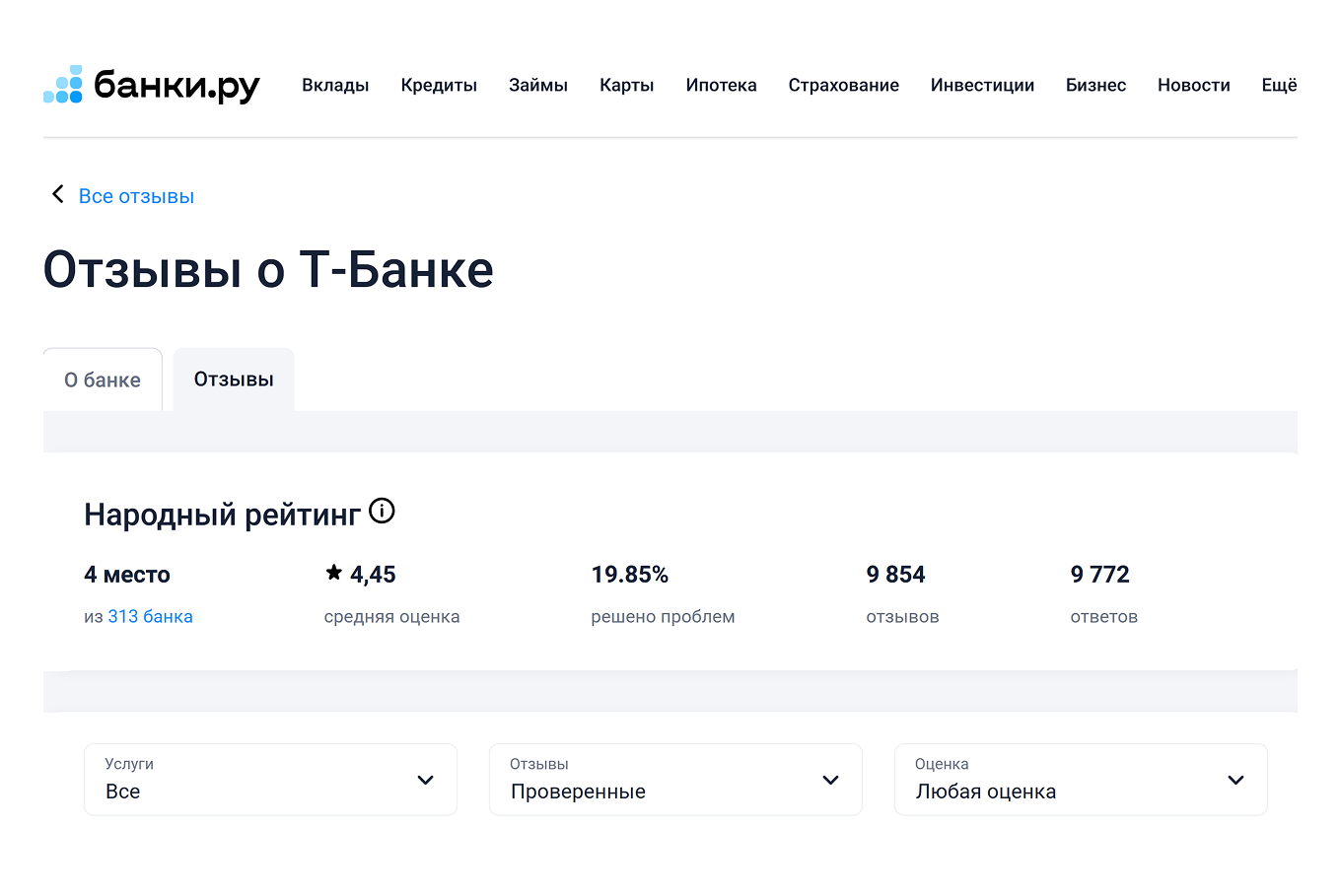
Task: Click the chevron on the Оценка filter
Action: click(x=1236, y=780)
